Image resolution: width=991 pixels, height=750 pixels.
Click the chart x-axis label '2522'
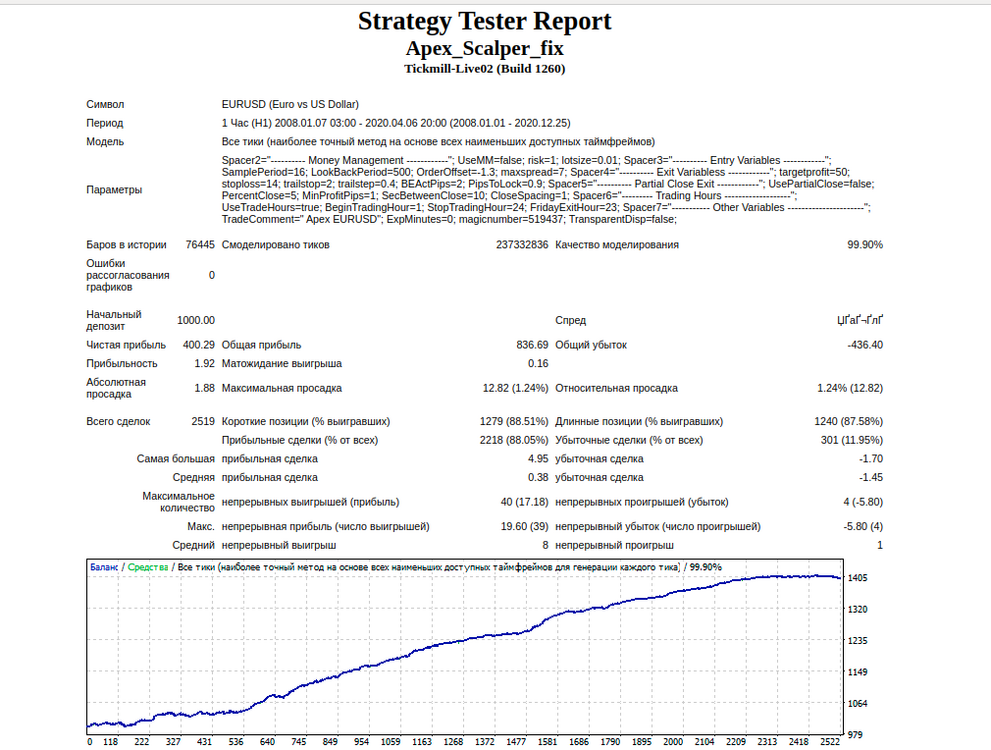pos(830,742)
